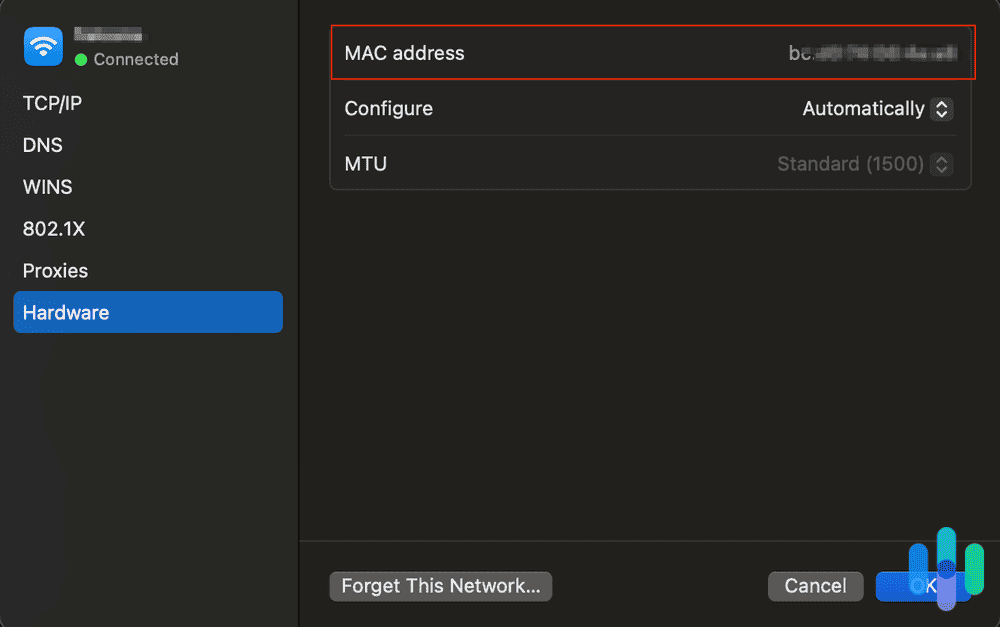View the Proxies settings
Viewport: 1000px width, 627px height.
point(55,271)
